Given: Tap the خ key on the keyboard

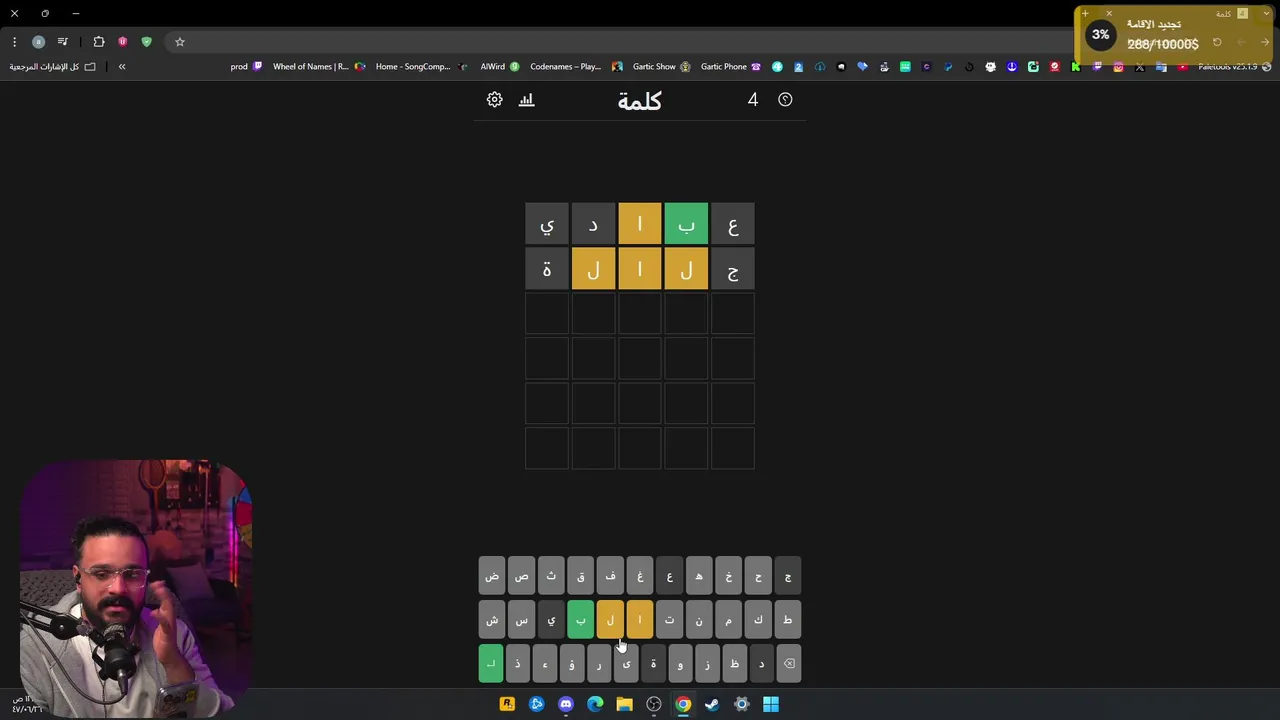Looking at the screenshot, I should [x=728, y=576].
